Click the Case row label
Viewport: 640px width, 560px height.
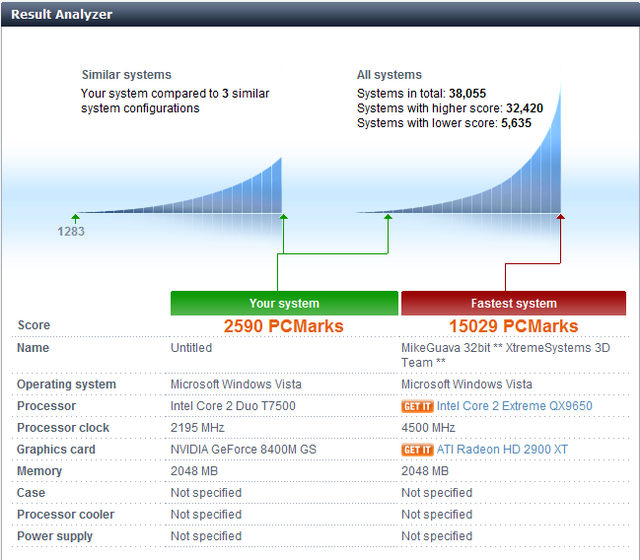31,493
